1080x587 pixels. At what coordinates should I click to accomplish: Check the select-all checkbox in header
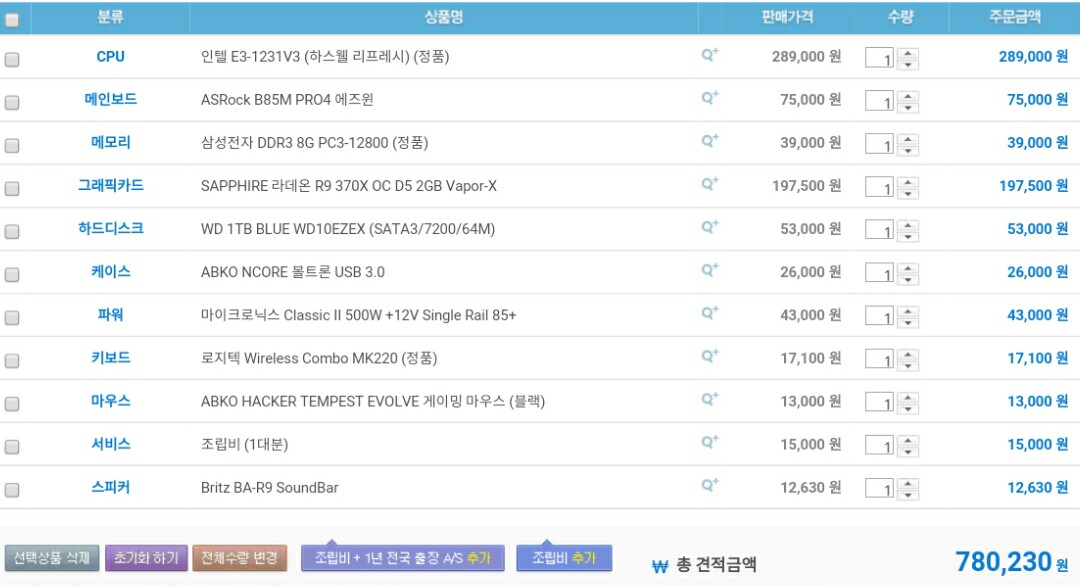(x=12, y=20)
